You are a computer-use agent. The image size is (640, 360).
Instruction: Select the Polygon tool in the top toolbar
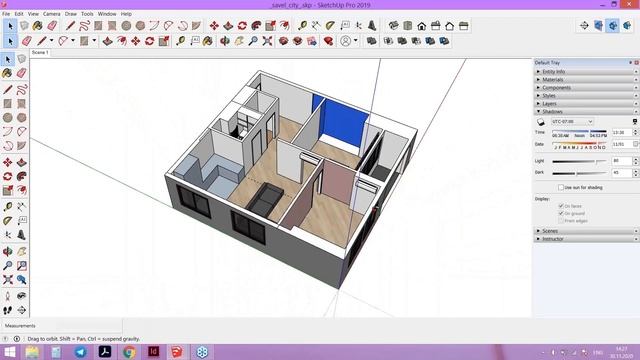(x=140, y=26)
